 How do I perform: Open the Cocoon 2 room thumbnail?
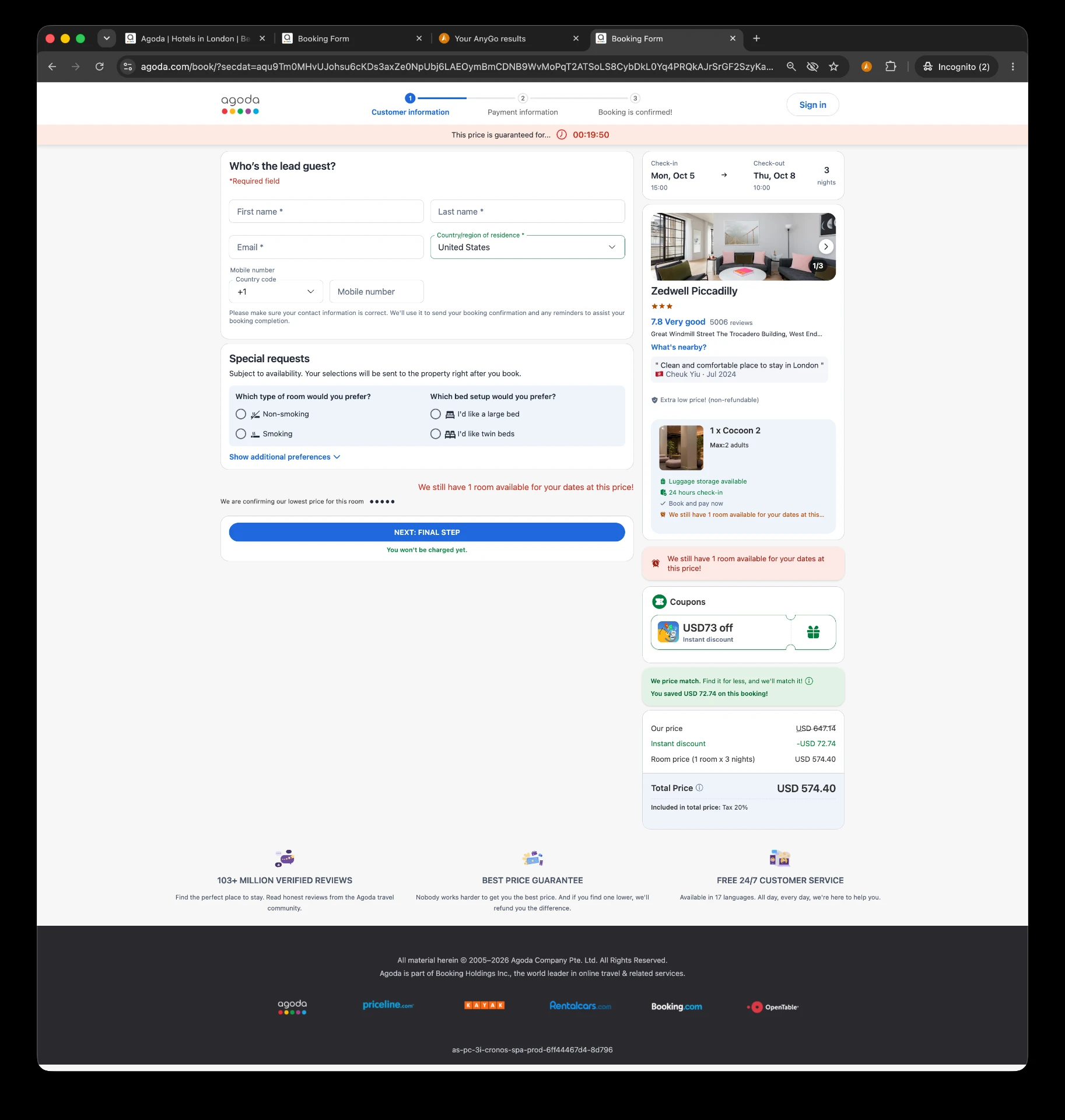point(681,447)
